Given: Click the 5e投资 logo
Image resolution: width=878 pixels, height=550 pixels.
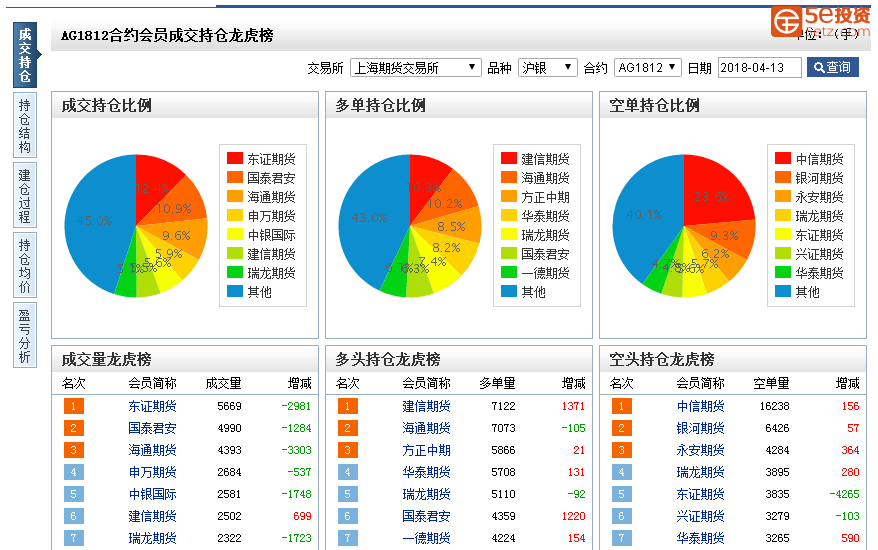Looking at the screenshot, I should click(x=820, y=21).
